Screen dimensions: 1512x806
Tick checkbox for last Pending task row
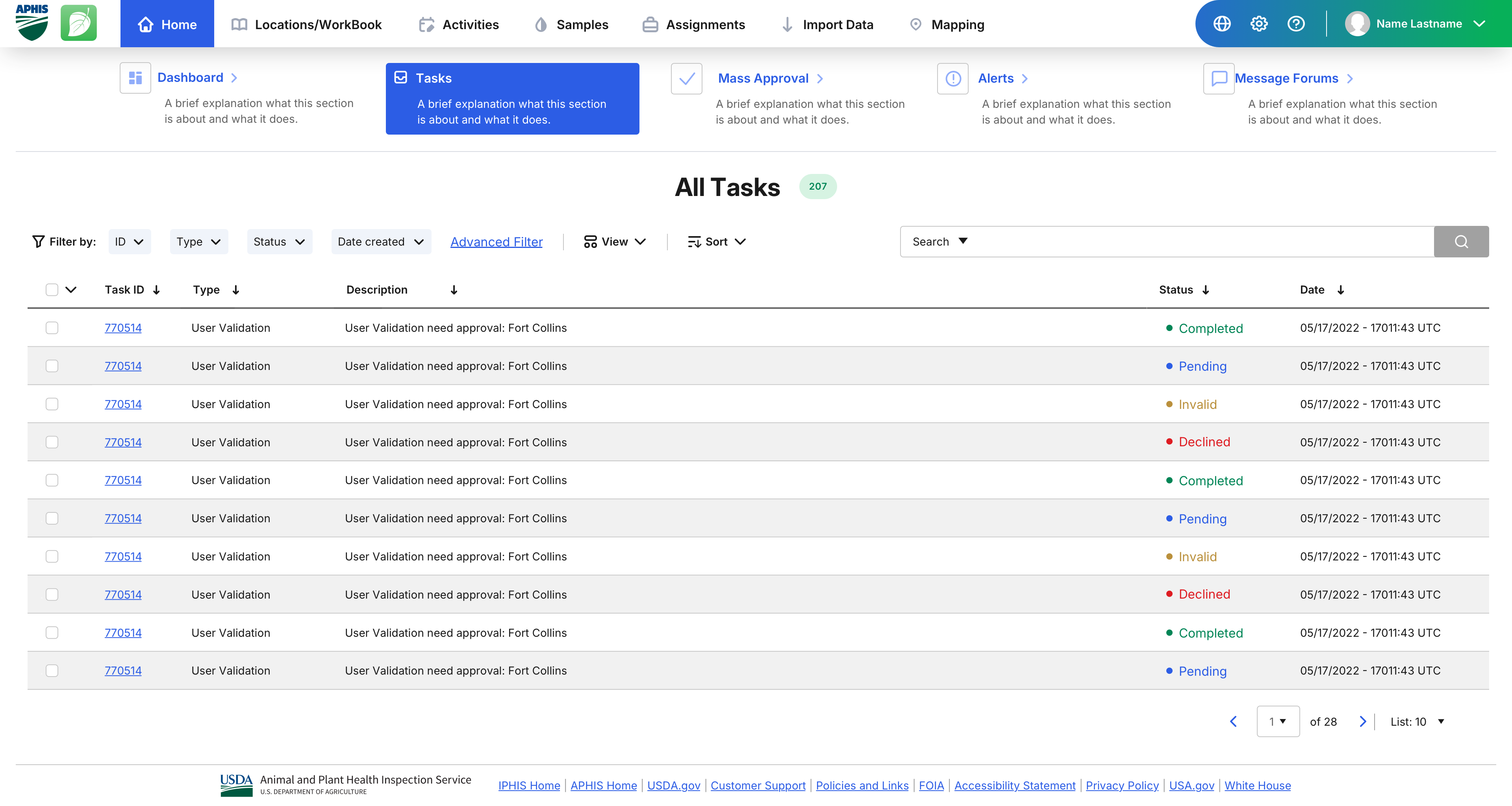52,671
